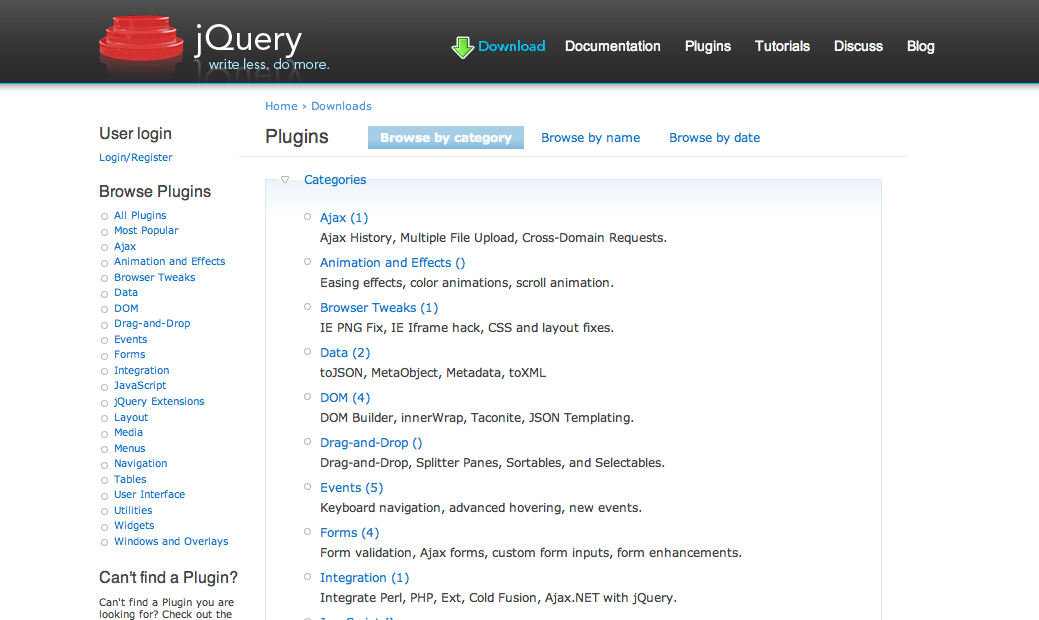Click the Categories legend title
Image resolution: width=1039 pixels, height=620 pixels.
coord(335,180)
